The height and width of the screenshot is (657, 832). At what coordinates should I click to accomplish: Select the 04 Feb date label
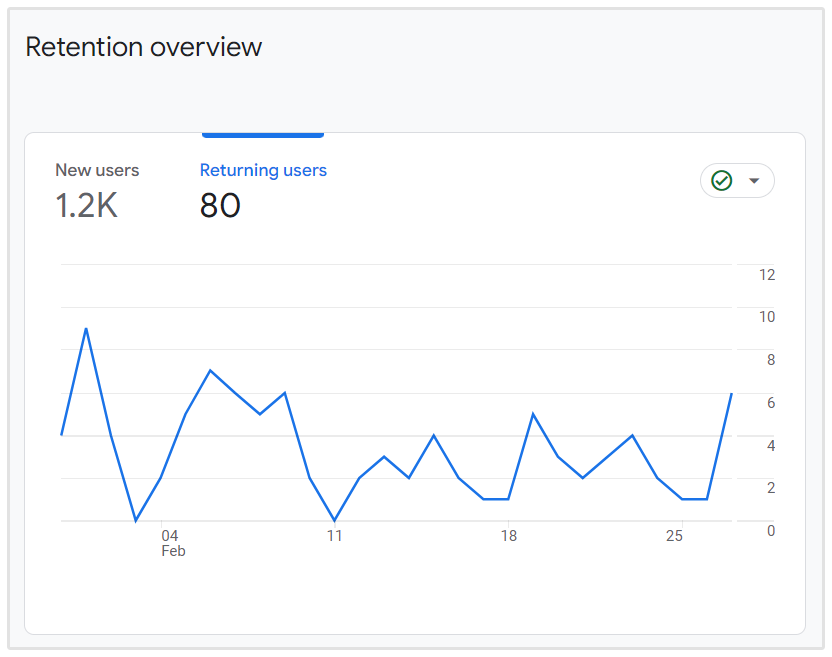click(x=171, y=543)
